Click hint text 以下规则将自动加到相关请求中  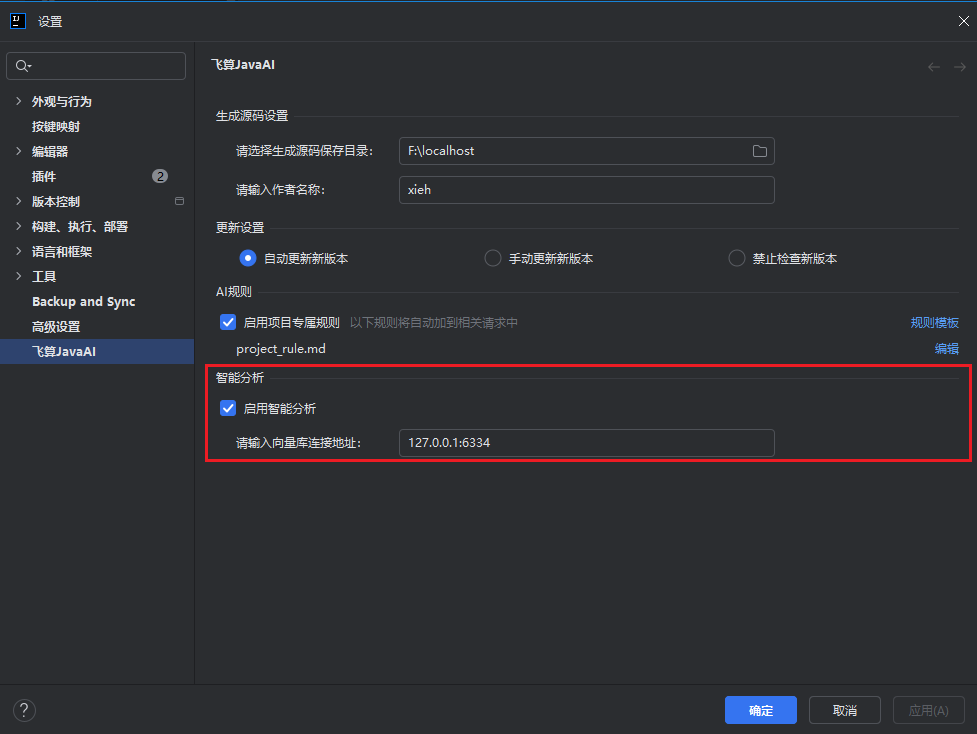click(434, 322)
